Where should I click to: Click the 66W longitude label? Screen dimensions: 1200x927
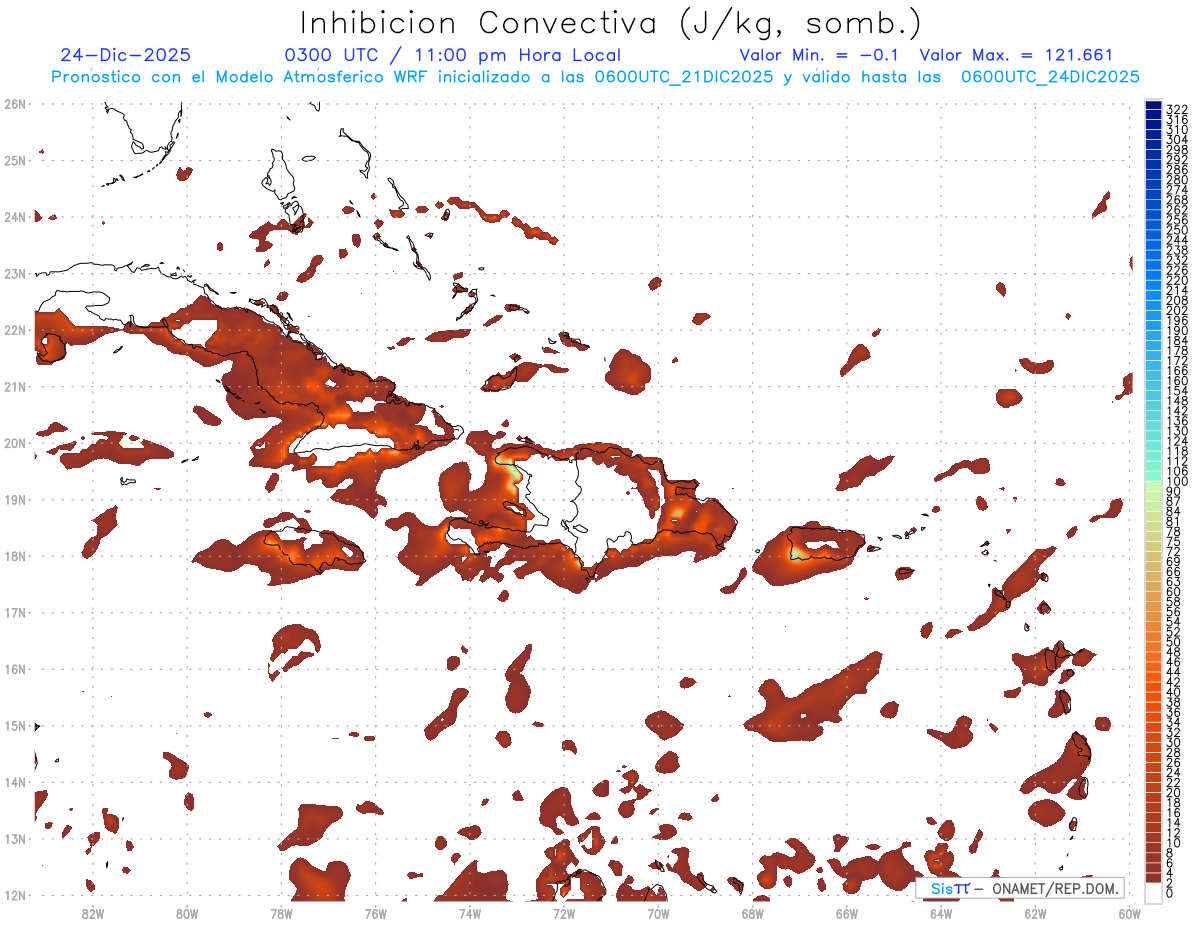tap(846, 912)
